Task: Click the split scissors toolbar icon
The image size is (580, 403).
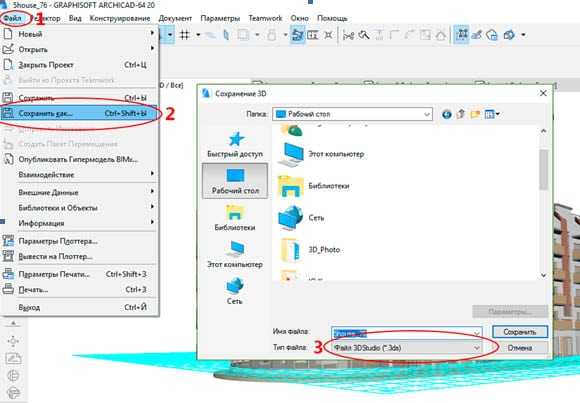Action: pos(348,35)
